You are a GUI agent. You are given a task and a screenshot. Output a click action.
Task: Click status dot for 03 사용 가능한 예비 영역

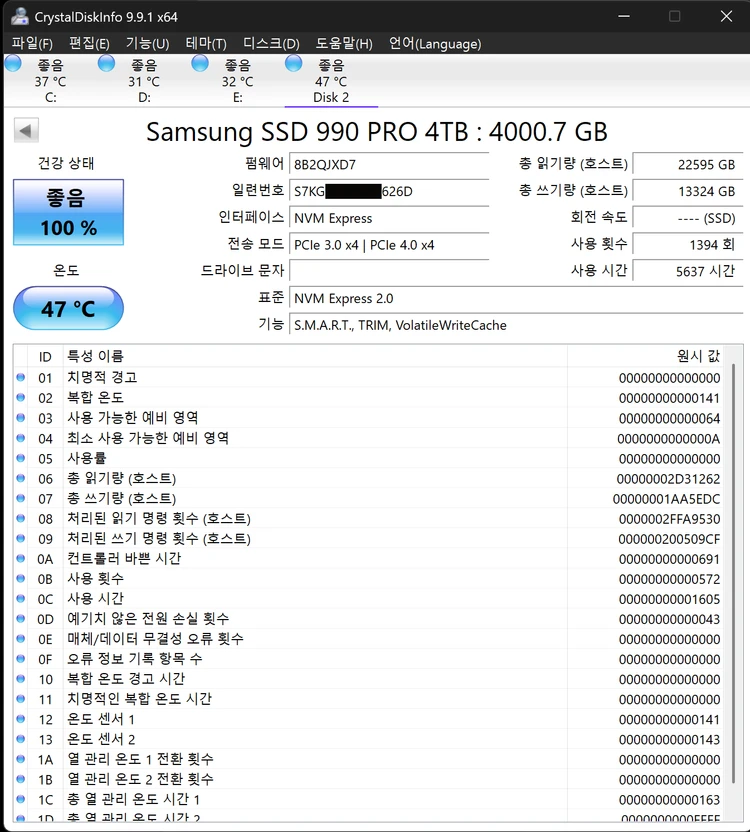pyautogui.click(x=21, y=418)
